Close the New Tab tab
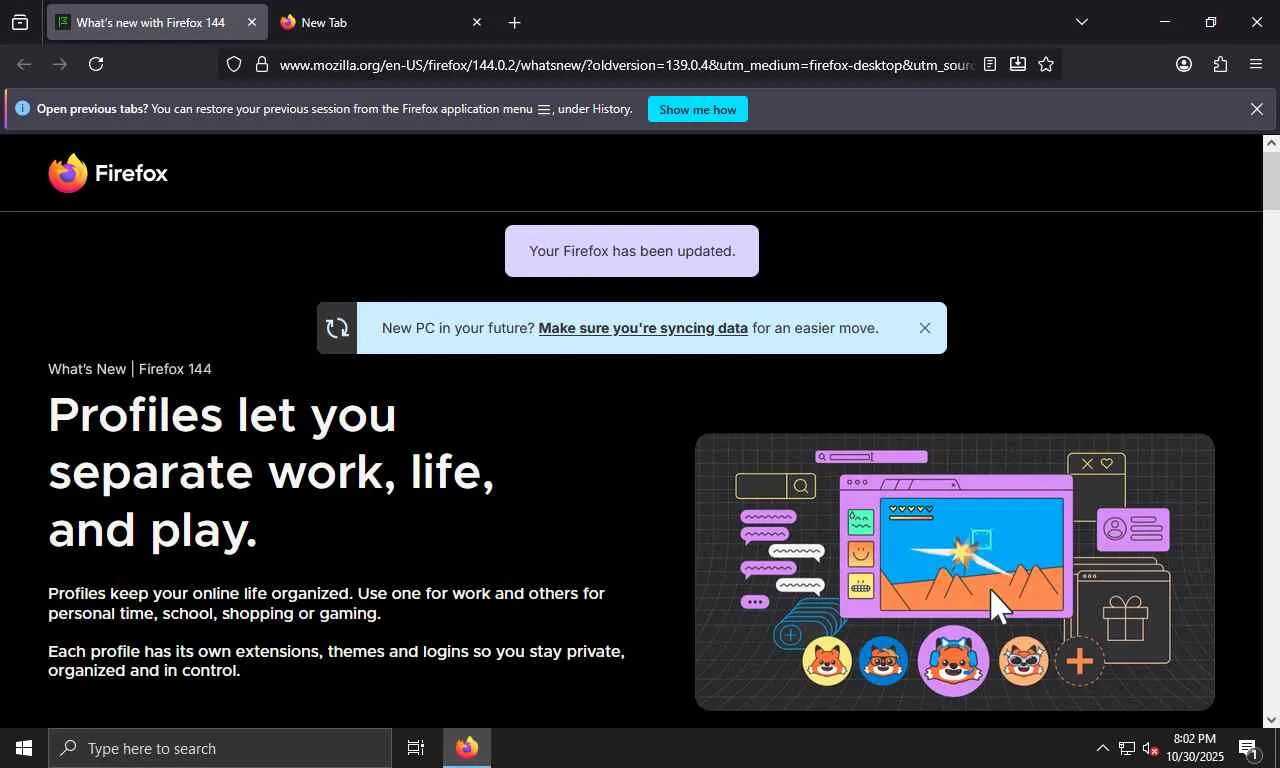Image resolution: width=1280 pixels, height=768 pixels. coord(477,22)
